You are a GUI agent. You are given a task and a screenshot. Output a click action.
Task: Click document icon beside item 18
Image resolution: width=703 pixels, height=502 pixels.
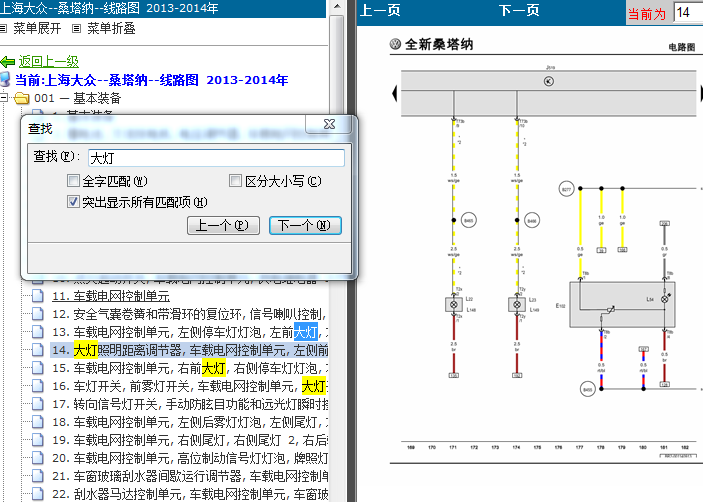point(38,422)
